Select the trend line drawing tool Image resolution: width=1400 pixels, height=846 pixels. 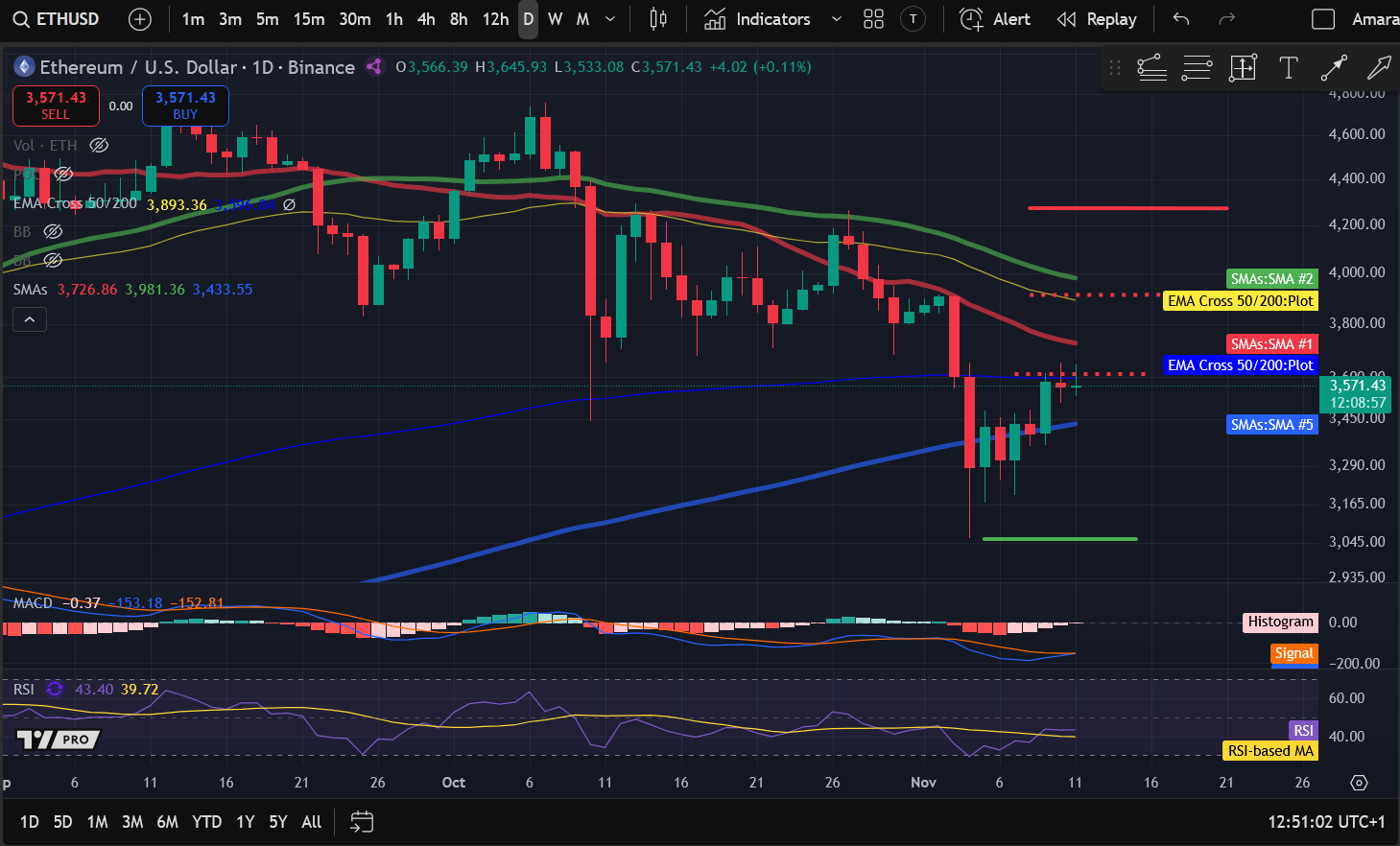pos(1333,67)
